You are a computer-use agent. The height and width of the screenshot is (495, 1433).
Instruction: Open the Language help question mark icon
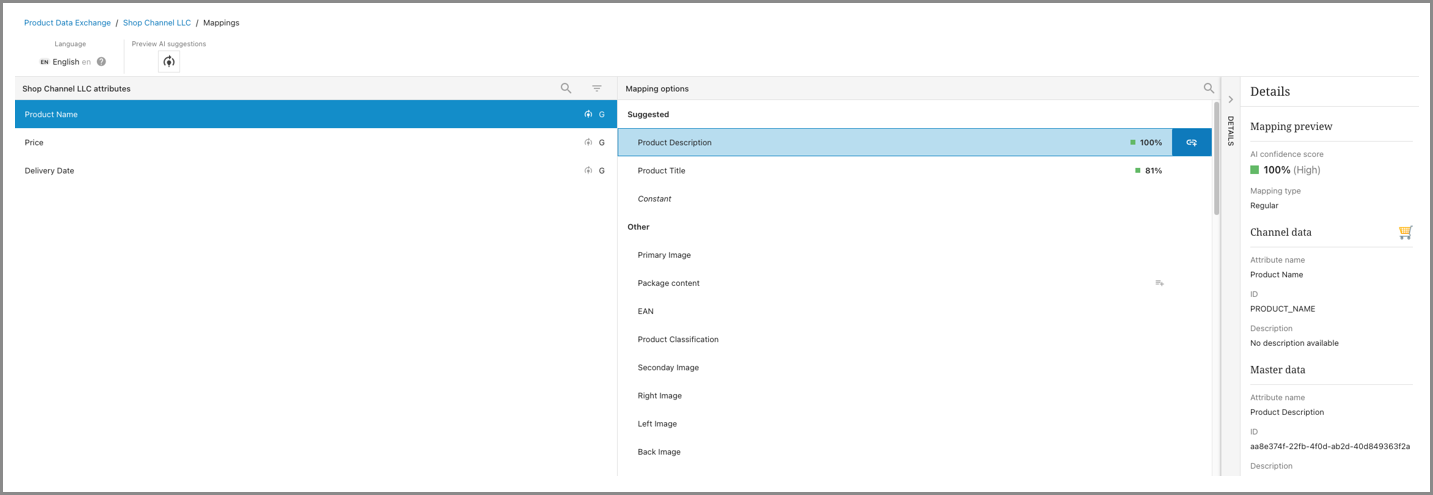click(101, 62)
